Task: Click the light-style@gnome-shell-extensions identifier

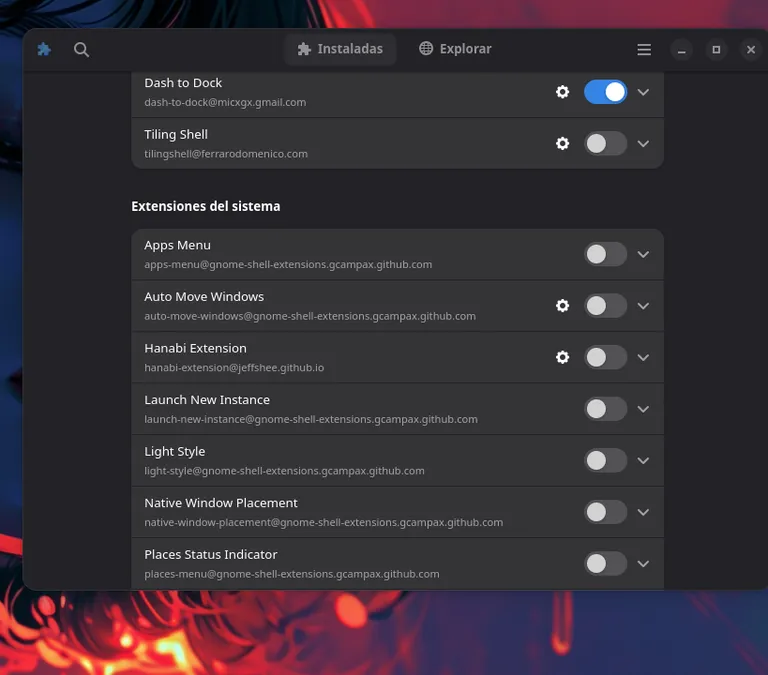Action: click(x=284, y=471)
